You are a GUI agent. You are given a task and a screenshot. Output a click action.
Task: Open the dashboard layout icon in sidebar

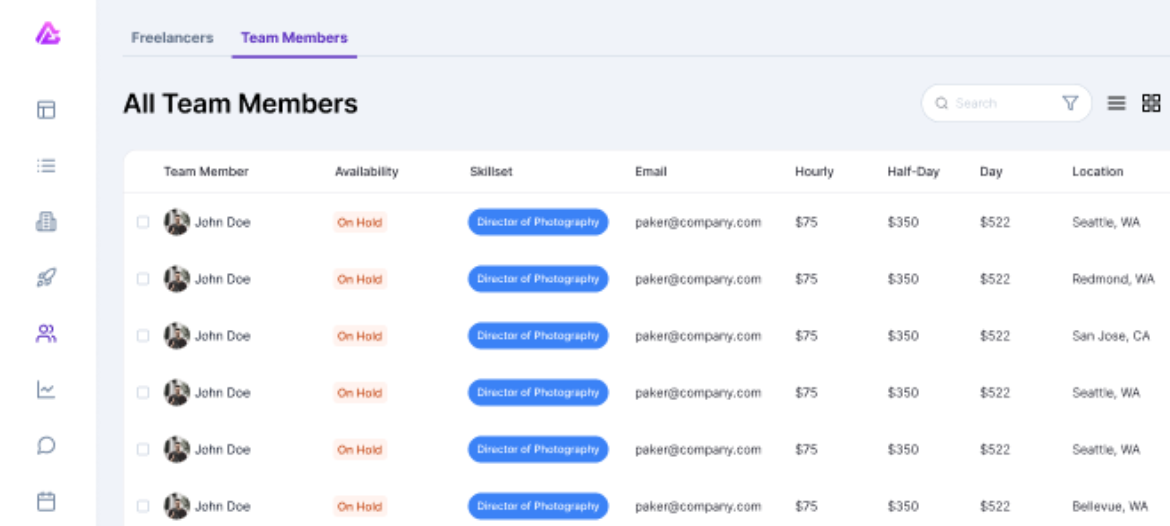click(x=46, y=110)
